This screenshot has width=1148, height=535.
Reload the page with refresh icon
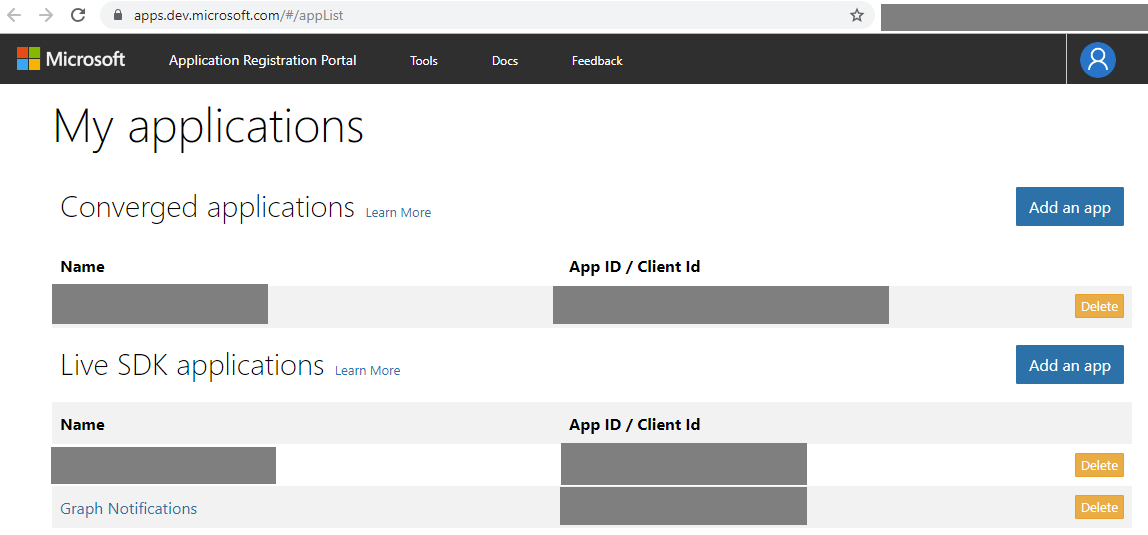tap(78, 15)
